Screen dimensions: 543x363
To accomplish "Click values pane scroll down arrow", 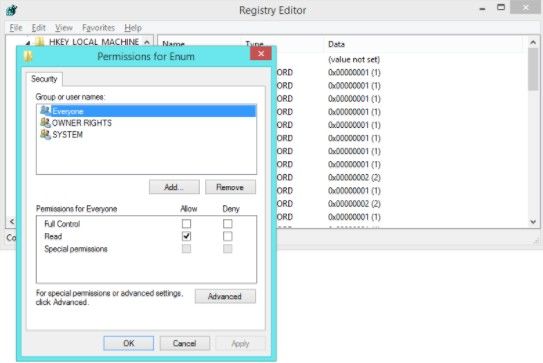I will pos(533,222).
